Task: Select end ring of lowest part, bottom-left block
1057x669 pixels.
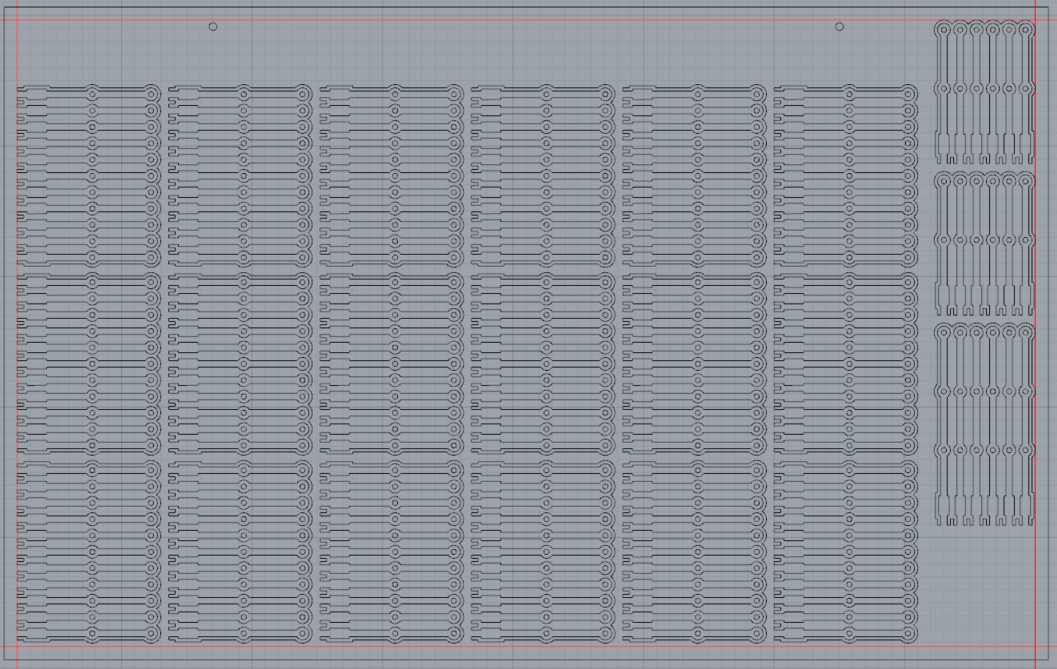Action: coord(152,634)
